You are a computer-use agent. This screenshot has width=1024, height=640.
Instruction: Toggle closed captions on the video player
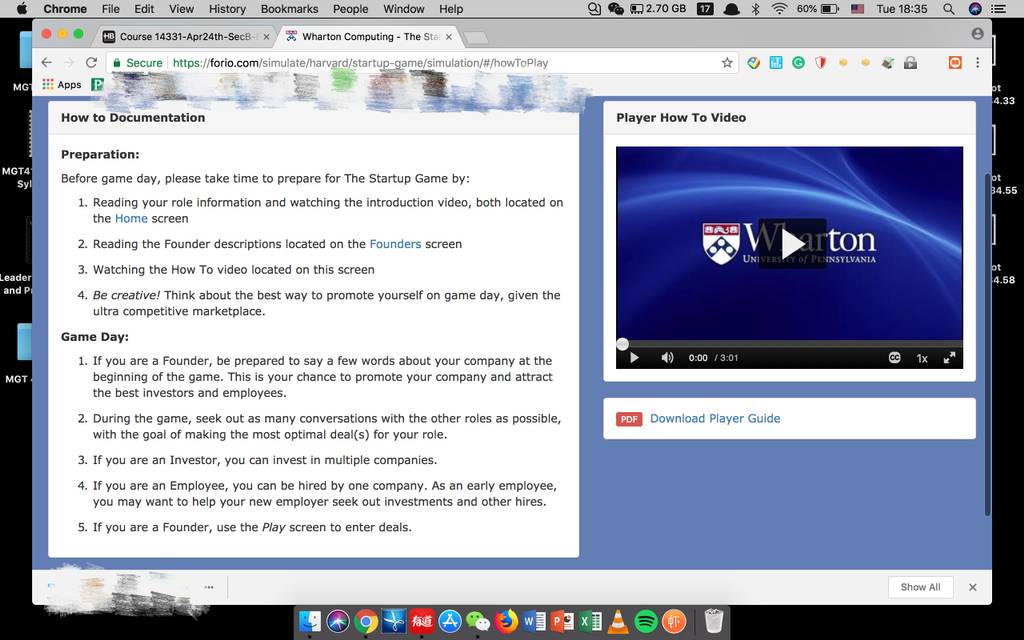(x=894, y=358)
